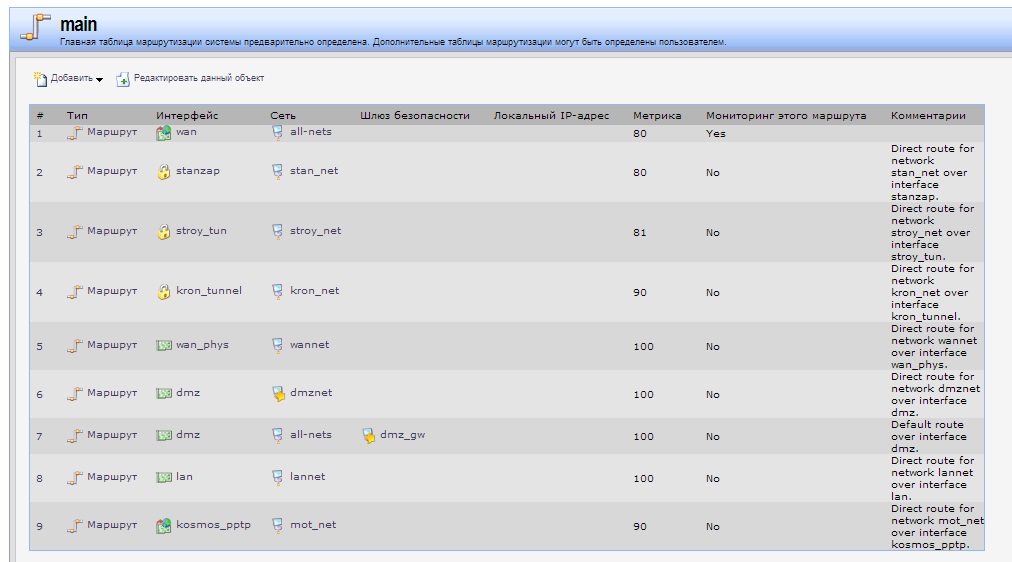
Task: Click the Default route over interface dmz comment
Action: [x=929, y=437]
